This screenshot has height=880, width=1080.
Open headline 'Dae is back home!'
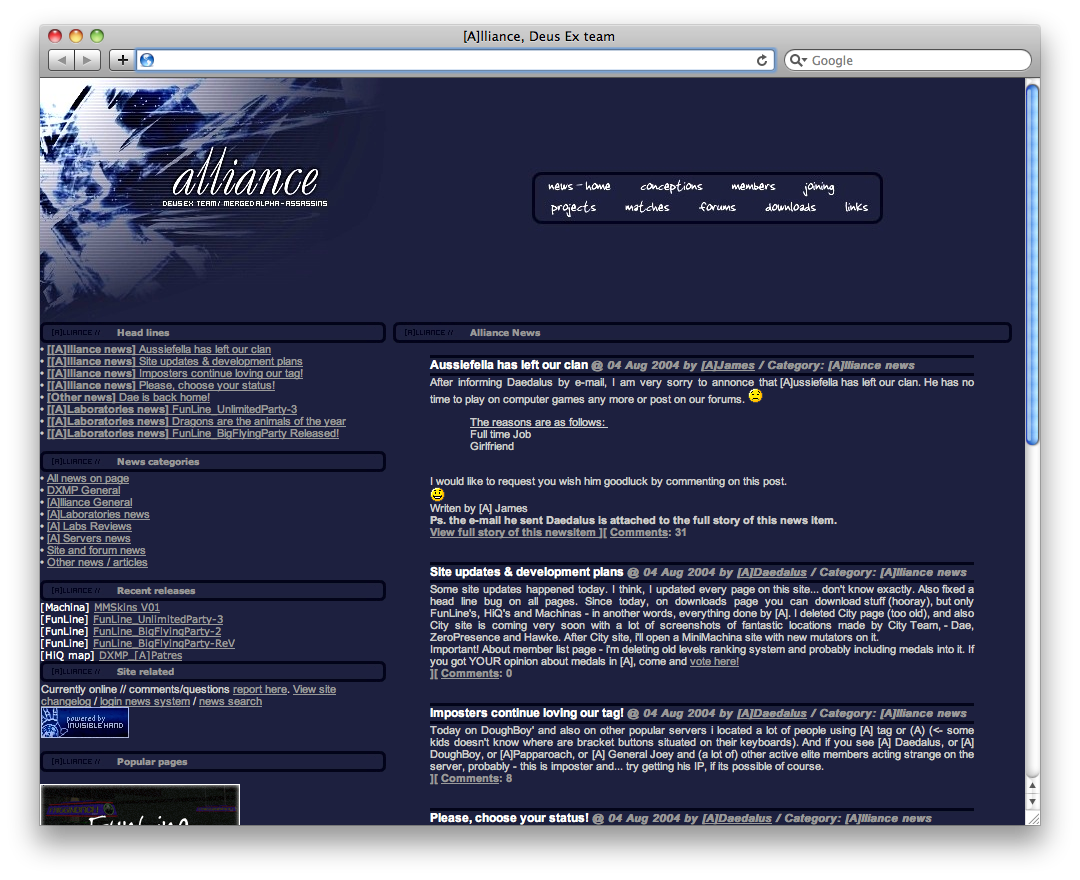(x=129, y=397)
